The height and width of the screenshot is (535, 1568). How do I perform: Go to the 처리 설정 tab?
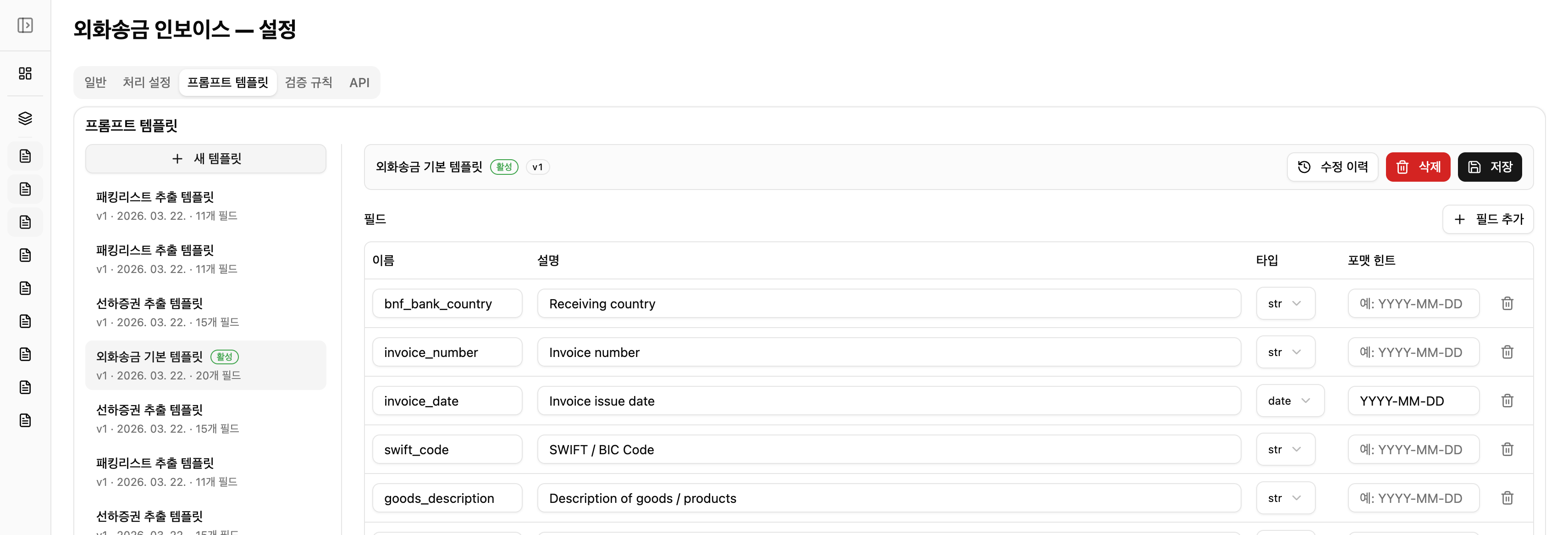146,82
